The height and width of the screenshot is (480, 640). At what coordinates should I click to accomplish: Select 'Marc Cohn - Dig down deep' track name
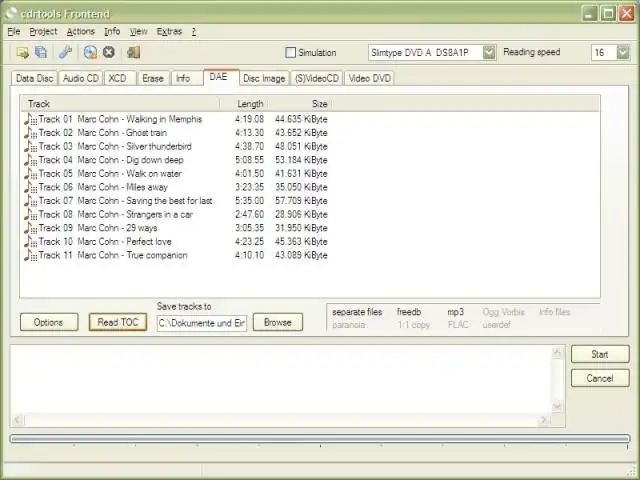pyautogui.click(x=131, y=160)
